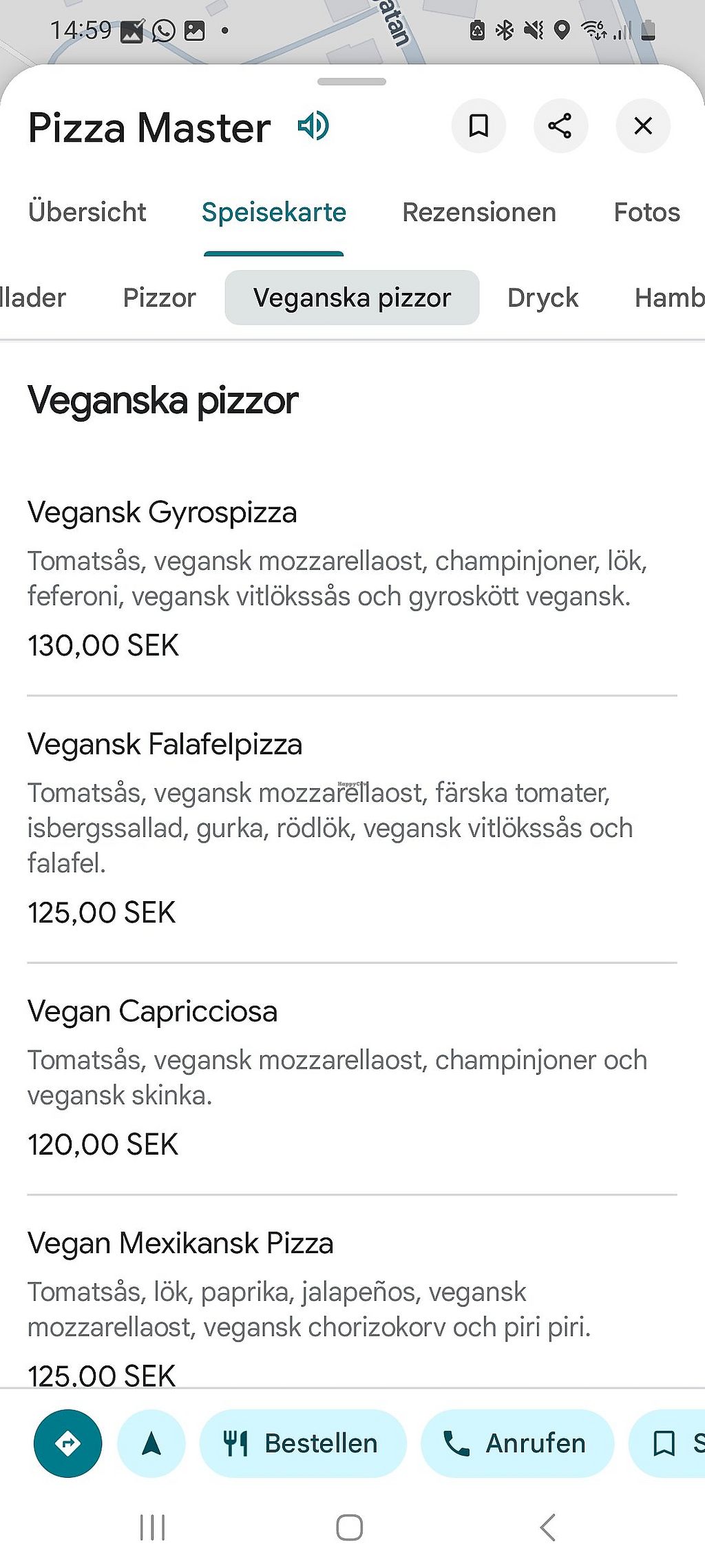The width and height of the screenshot is (705, 1568).
Task: Tap the share icon
Action: (x=560, y=126)
